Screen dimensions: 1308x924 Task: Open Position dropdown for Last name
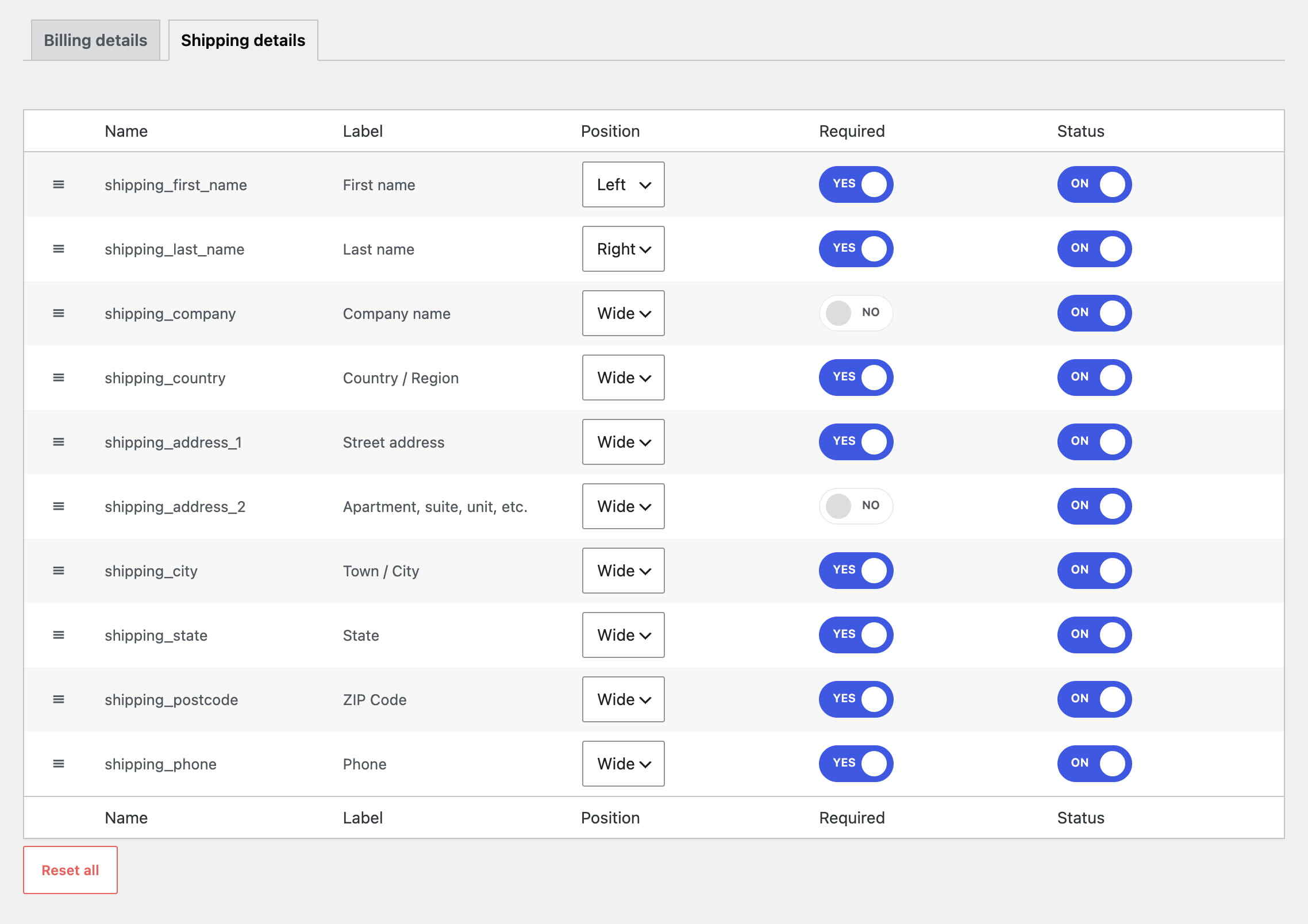(x=623, y=249)
